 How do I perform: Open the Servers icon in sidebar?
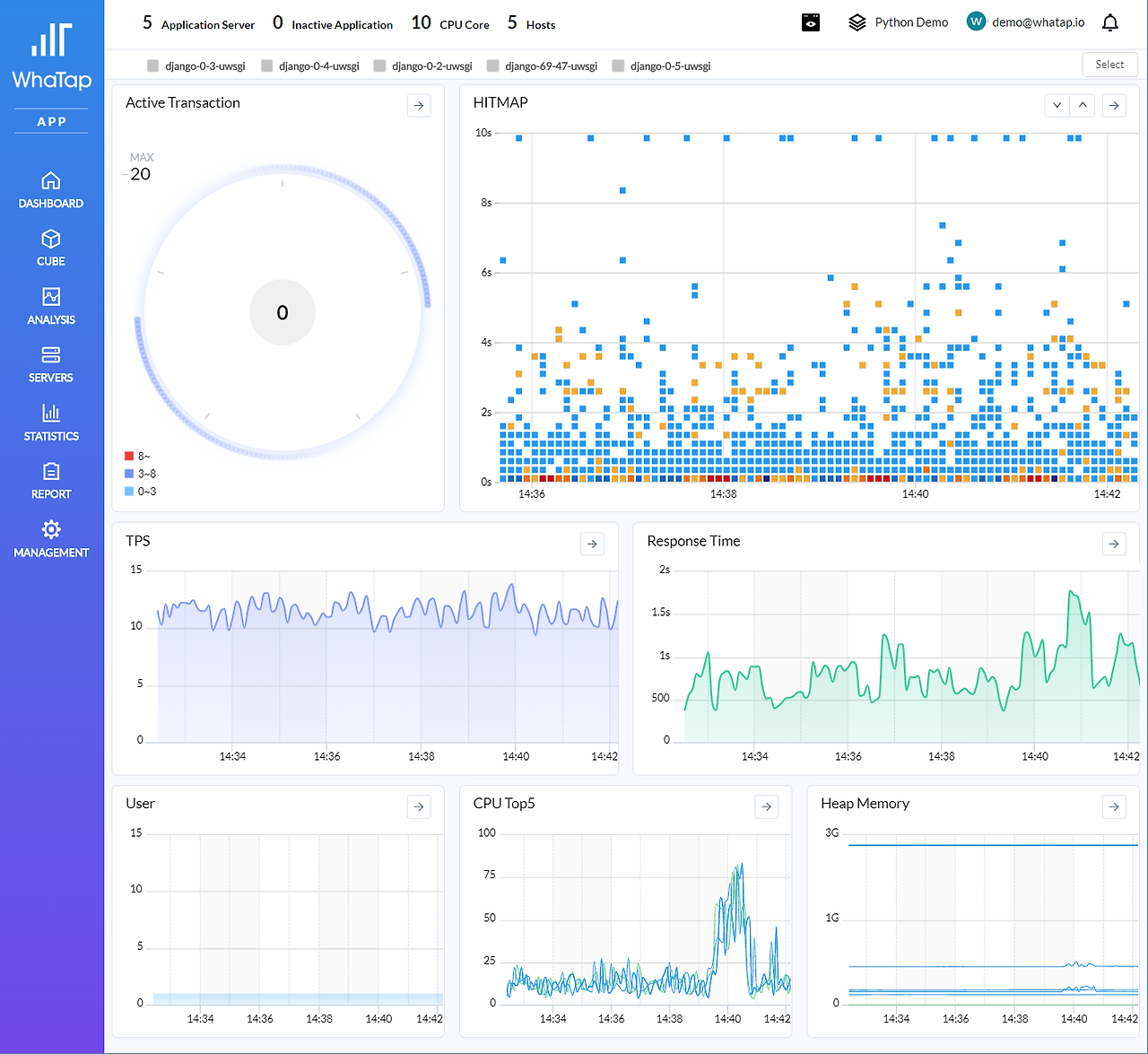pos(51,355)
